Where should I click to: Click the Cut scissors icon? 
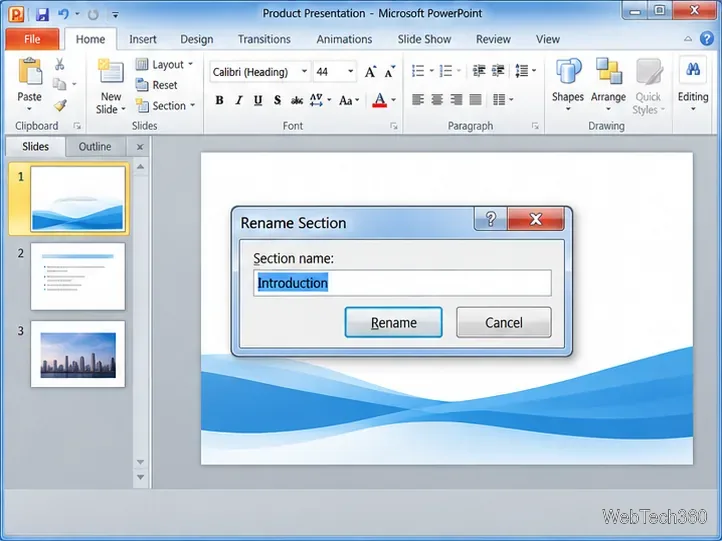coord(59,64)
